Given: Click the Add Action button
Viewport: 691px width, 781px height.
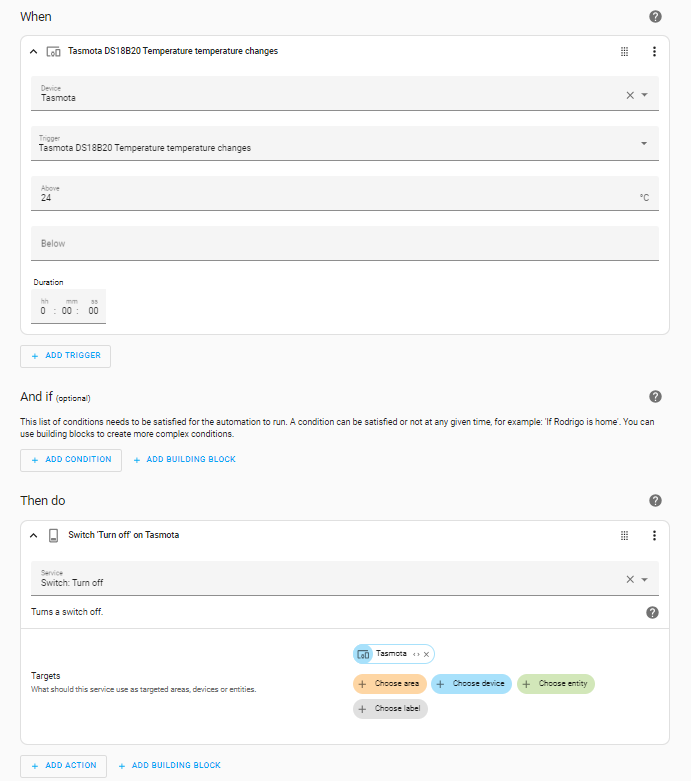Looking at the screenshot, I should (x=63, y=766).
